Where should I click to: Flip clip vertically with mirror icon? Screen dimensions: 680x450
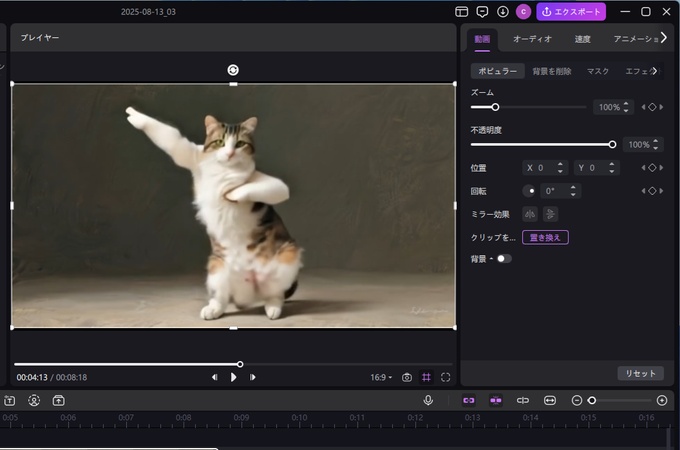point(550,214)
